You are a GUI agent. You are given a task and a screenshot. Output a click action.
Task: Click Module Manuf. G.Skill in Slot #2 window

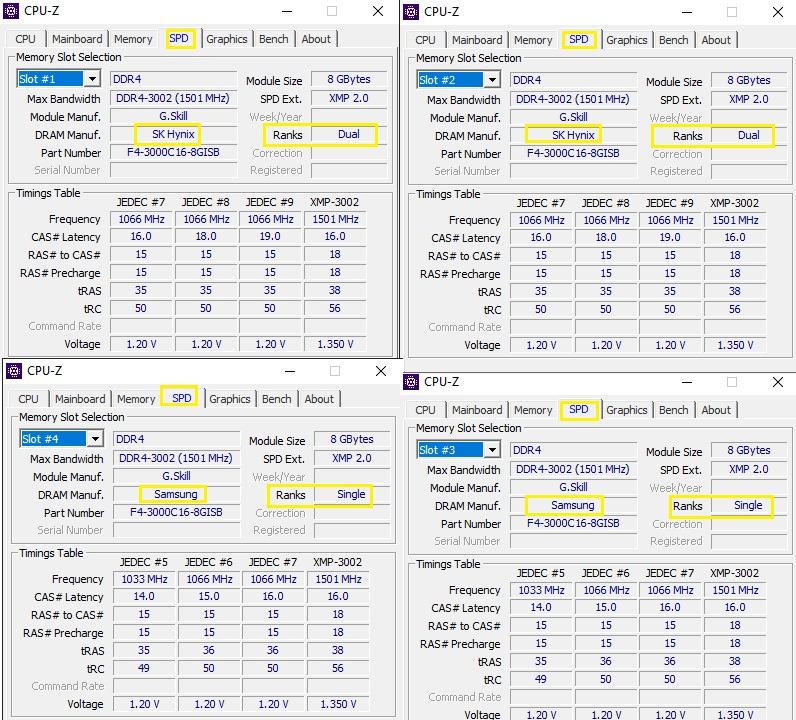pyautogui.click(x=573, y=118)
